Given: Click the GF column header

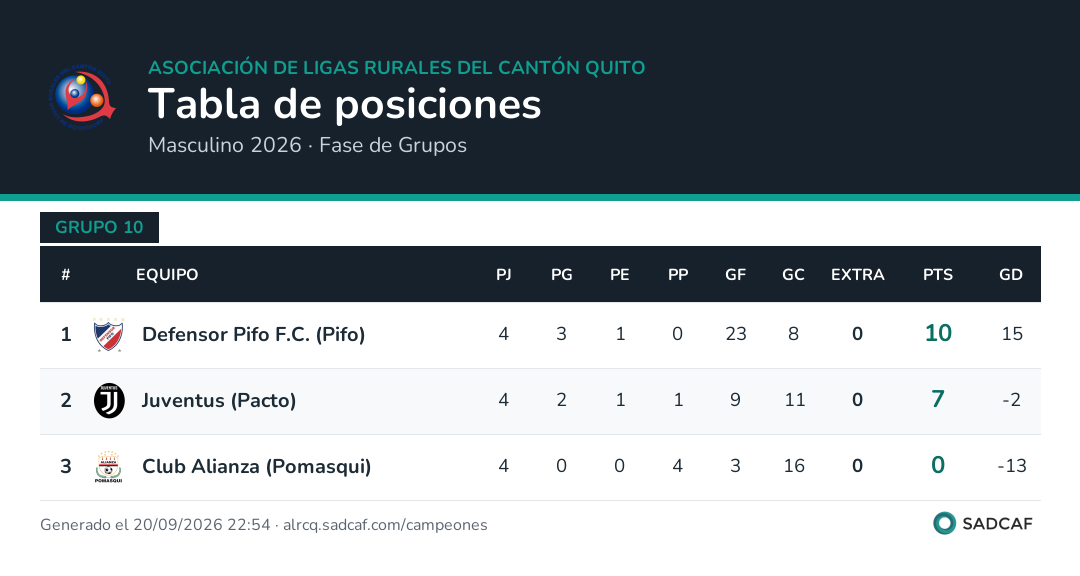Looking at the screenshot, I should (x=736, y=275).
